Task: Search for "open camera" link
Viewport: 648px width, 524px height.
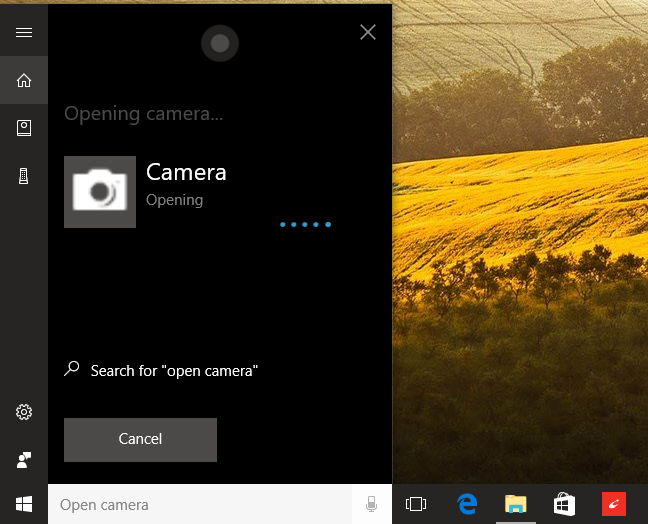Action: [174, 371]
